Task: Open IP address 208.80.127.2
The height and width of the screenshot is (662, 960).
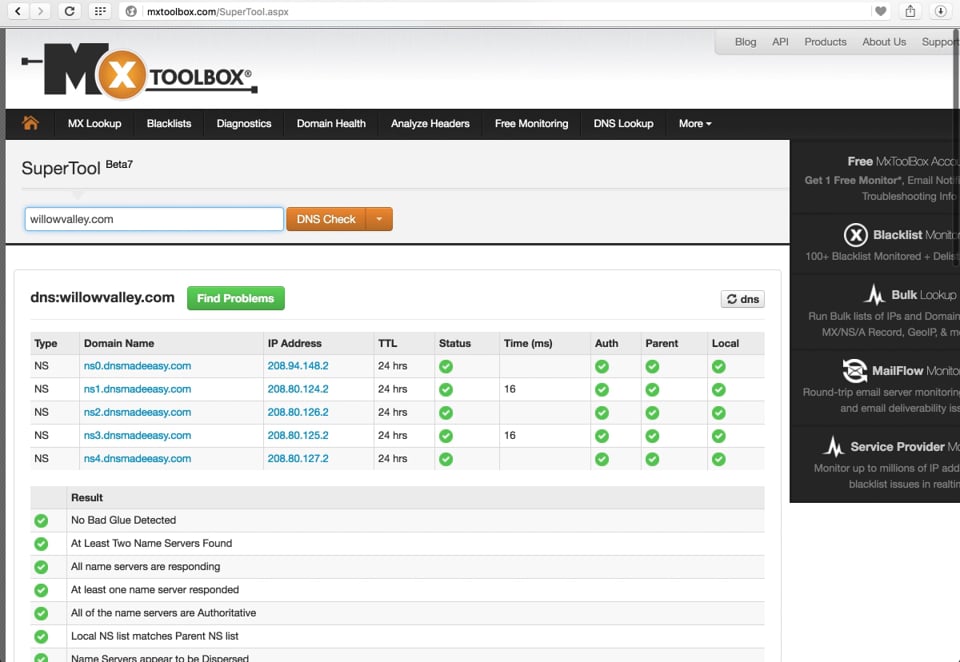Action: tap(298, 459)
